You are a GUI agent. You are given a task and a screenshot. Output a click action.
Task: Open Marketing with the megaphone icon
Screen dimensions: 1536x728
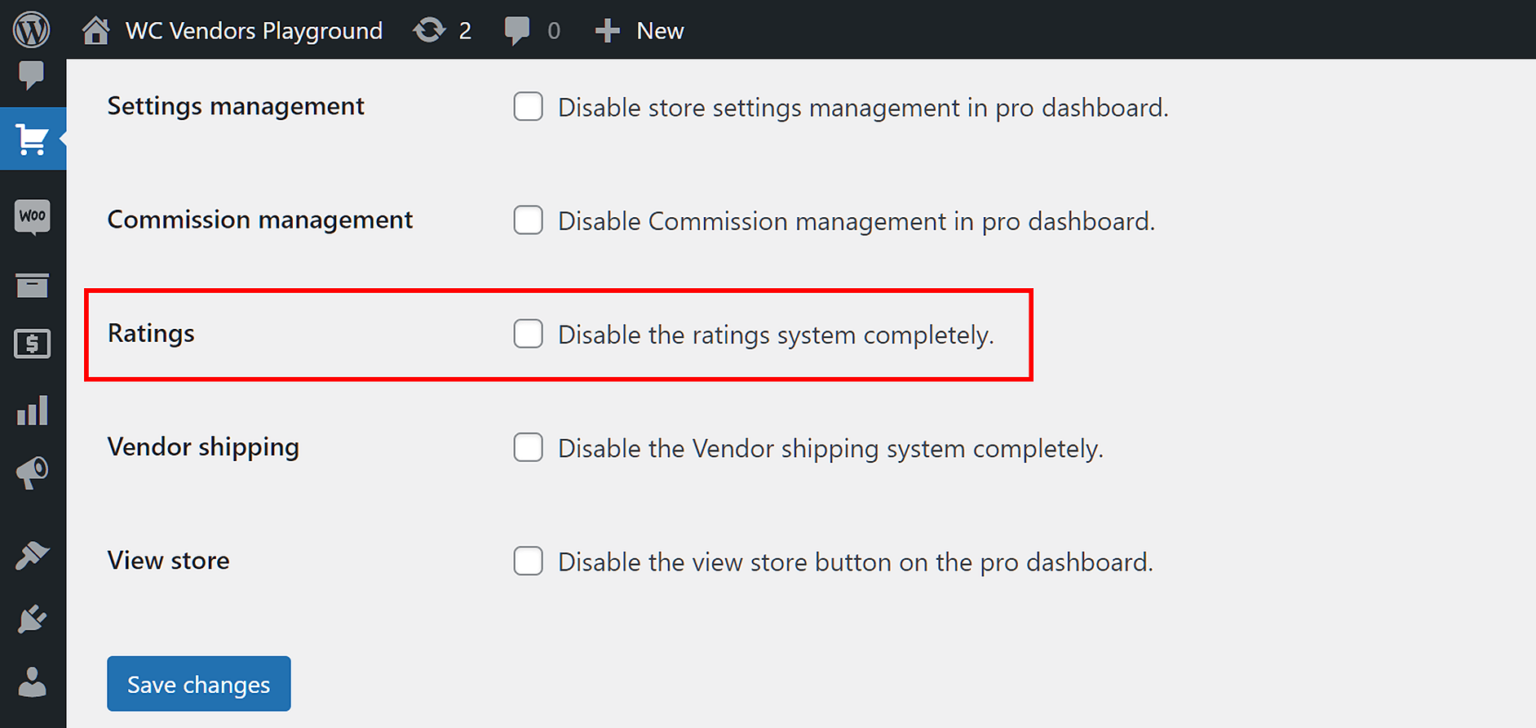[31, 472]
